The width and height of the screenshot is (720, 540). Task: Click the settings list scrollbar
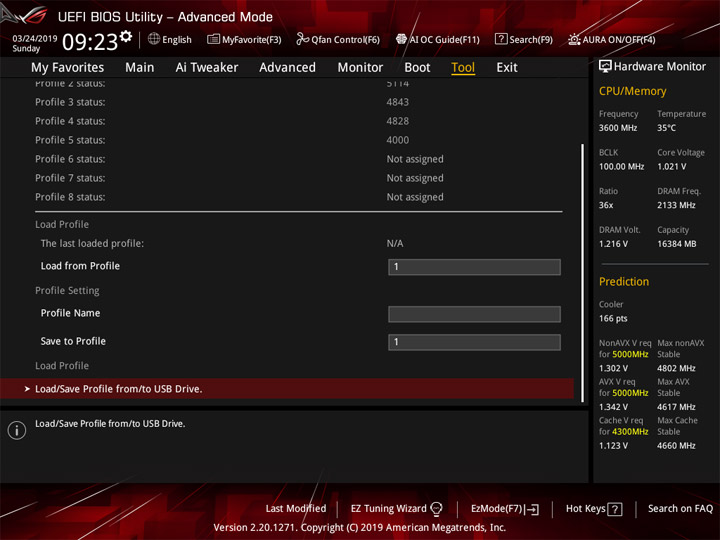(x=583, y=273)
